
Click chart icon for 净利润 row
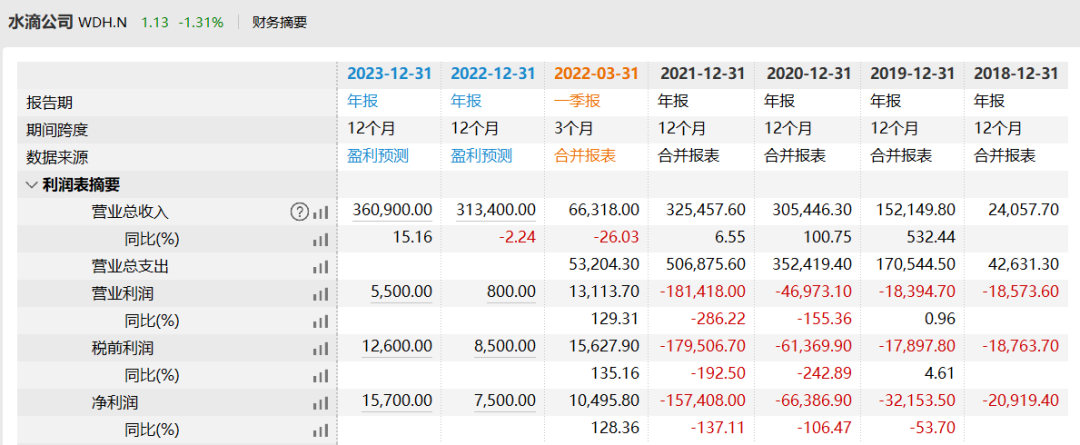(x=321, y=403)
